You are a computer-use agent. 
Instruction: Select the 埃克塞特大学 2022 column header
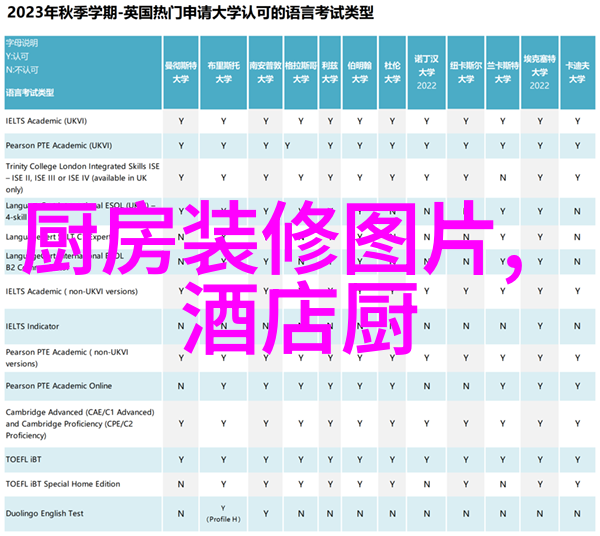tap(540, 72)
